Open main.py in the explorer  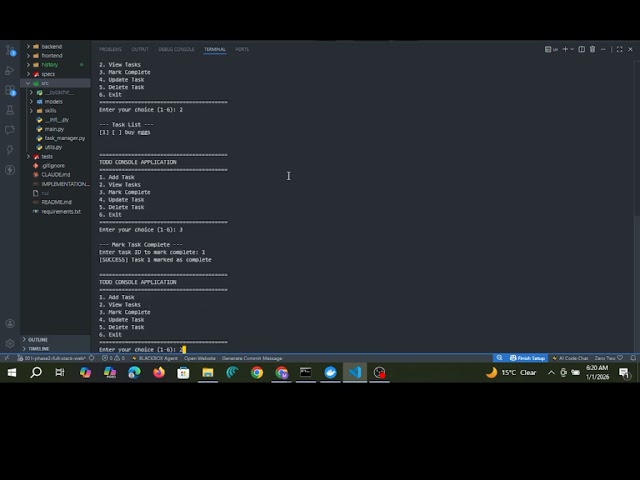coord(55,129)
